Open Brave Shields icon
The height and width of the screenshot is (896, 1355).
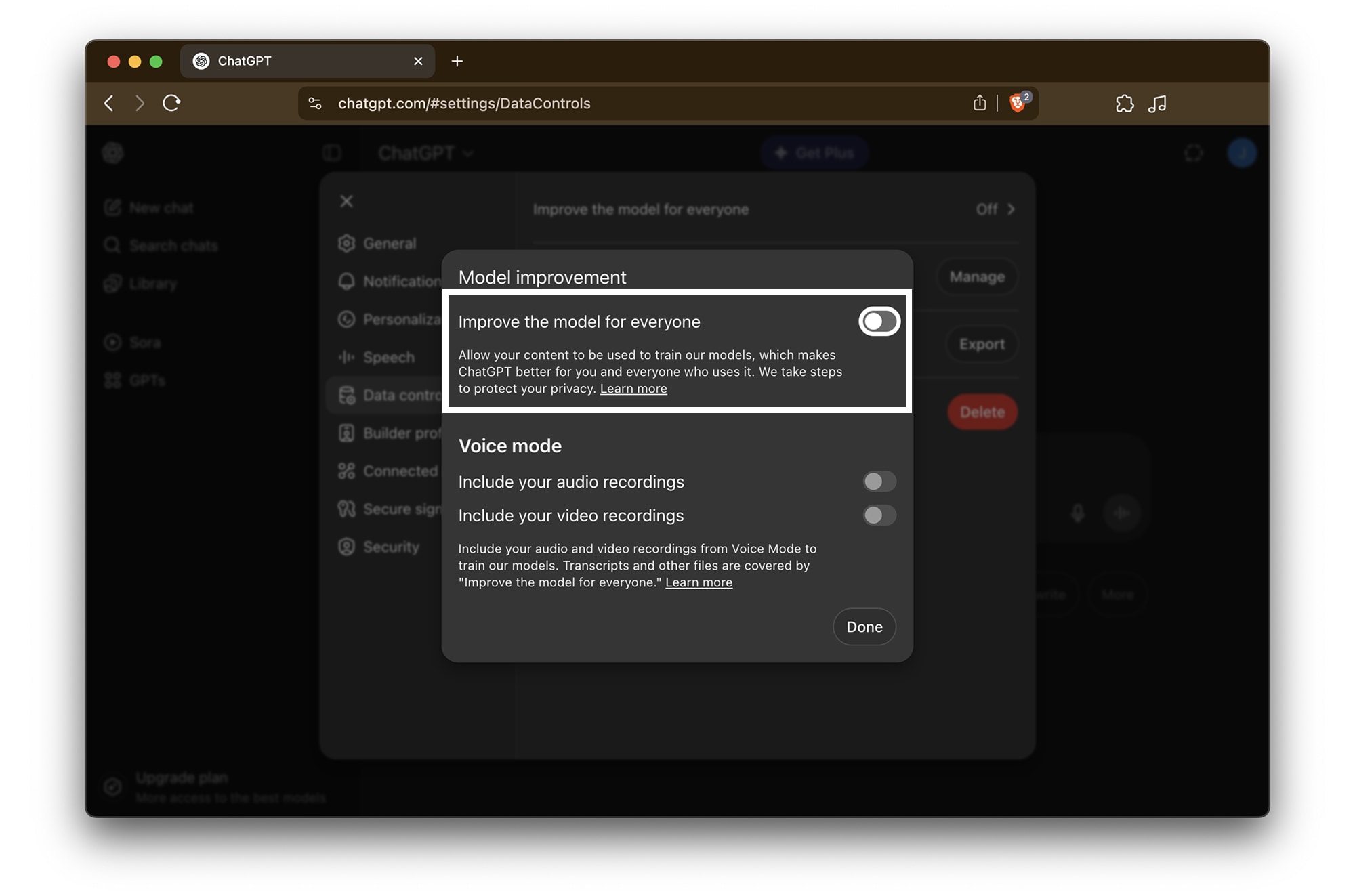point(1018,103)
